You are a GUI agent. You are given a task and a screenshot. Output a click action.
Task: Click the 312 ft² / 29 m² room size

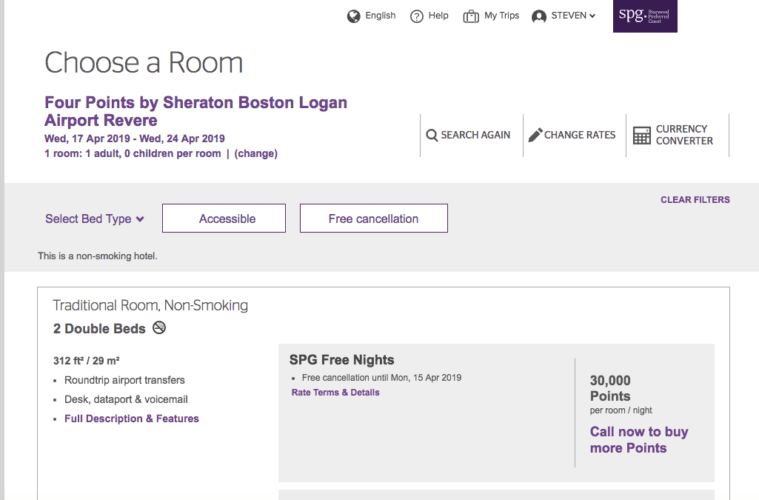(x=86, y=361)
